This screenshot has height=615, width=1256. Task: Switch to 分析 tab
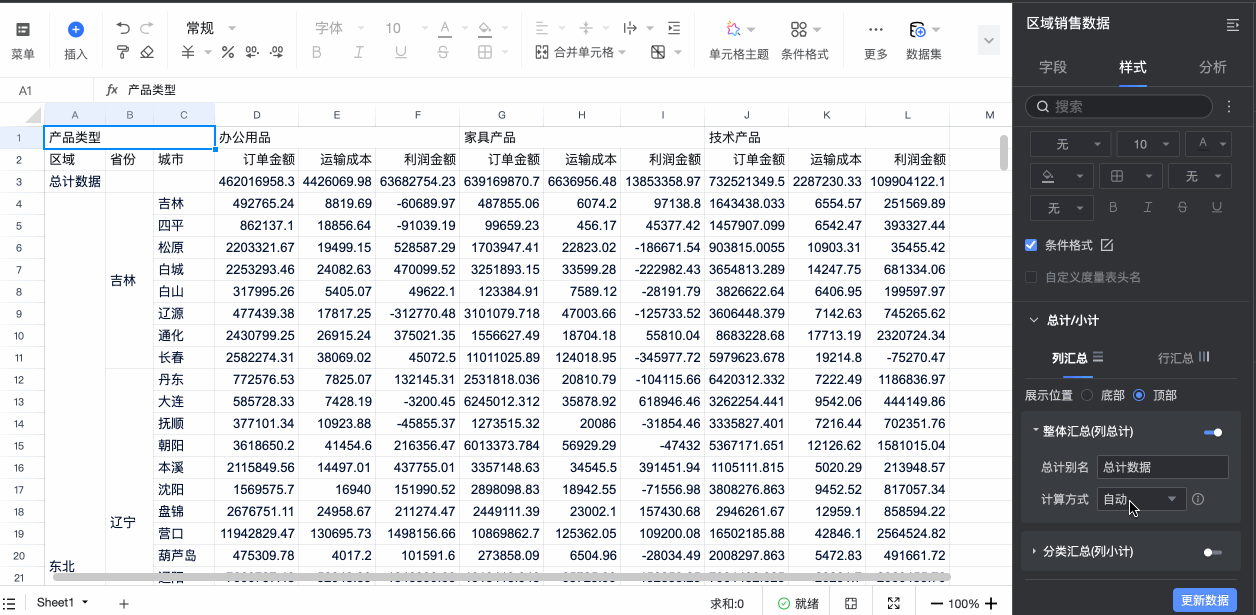[1213, 67]
